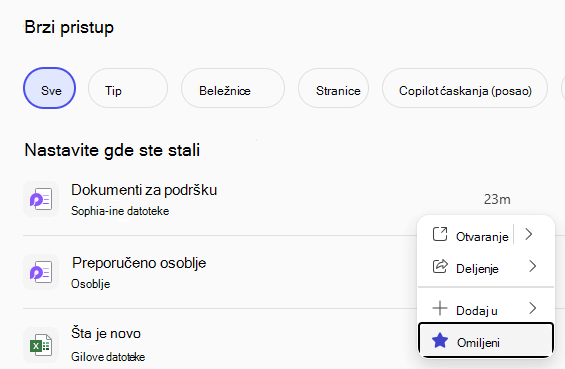The height and width of the screenshot is (369, 565).
Task: Open the Preporučeno osoblje document
Action: click(139, 263)
